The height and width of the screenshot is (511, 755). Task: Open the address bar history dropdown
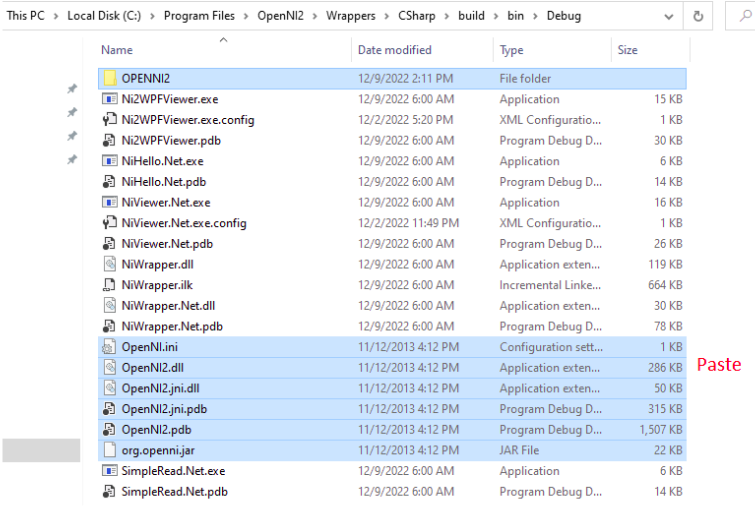coord(669,17)
